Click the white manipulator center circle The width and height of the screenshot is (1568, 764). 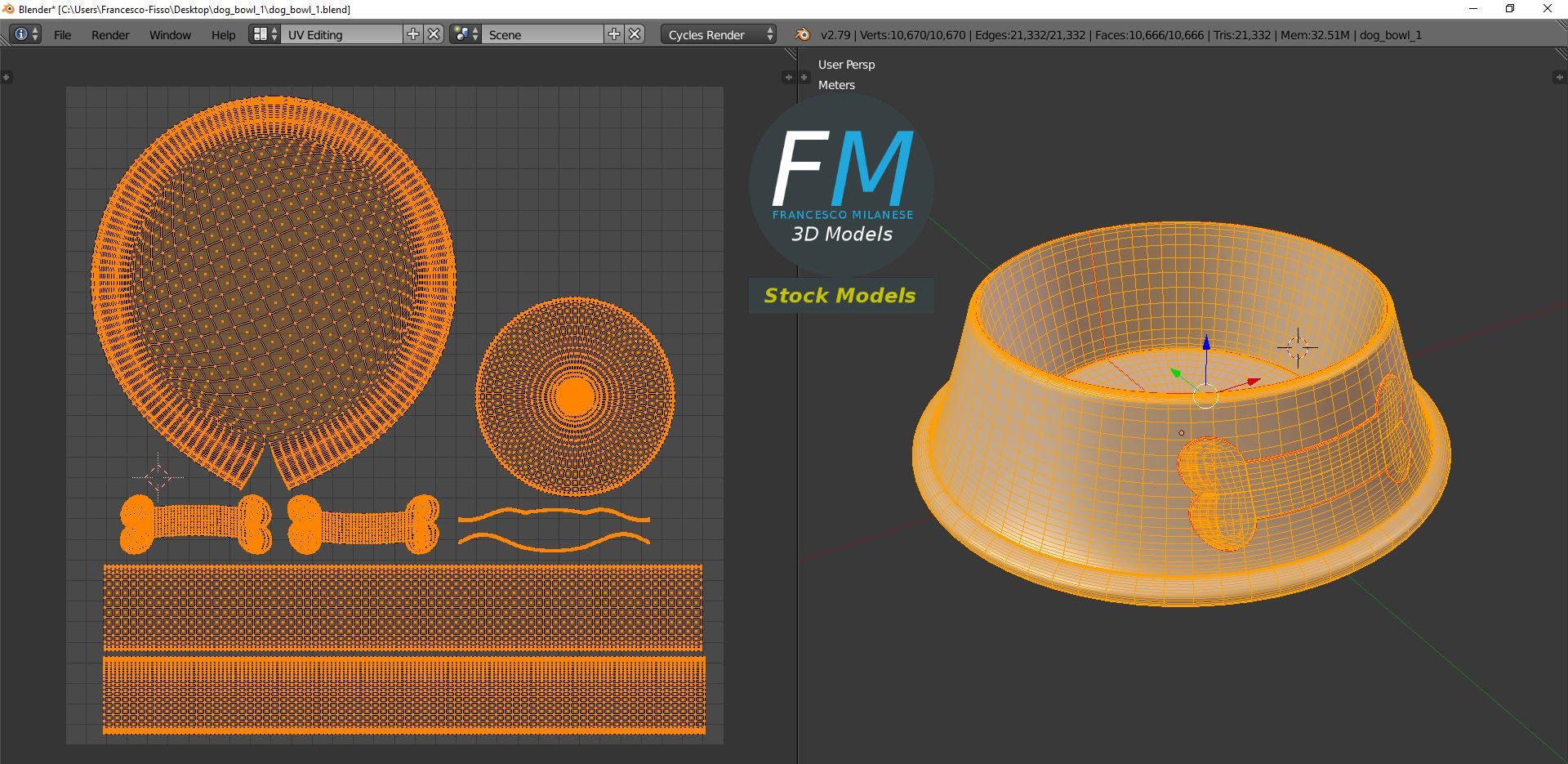tap(1206, 396)
